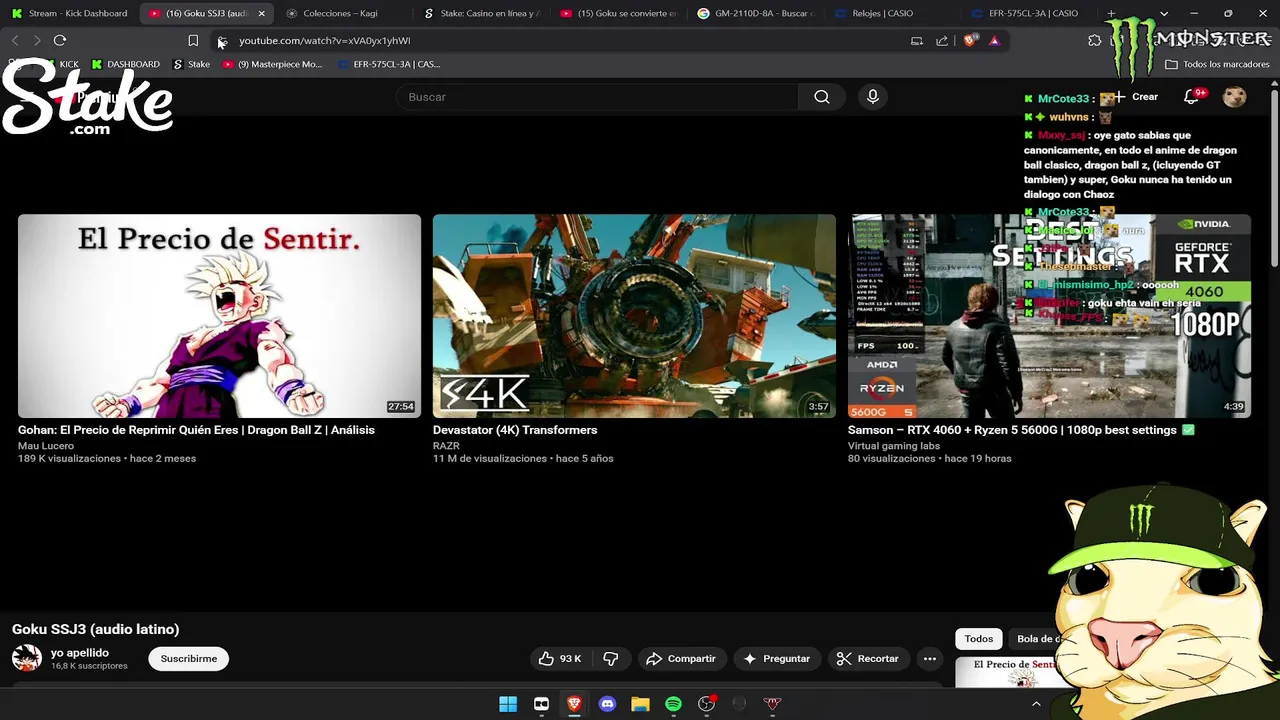Viewport: 1280px width, 720px height.
Task: Open the RAZR channel name
Action: (x=446, y=446)
